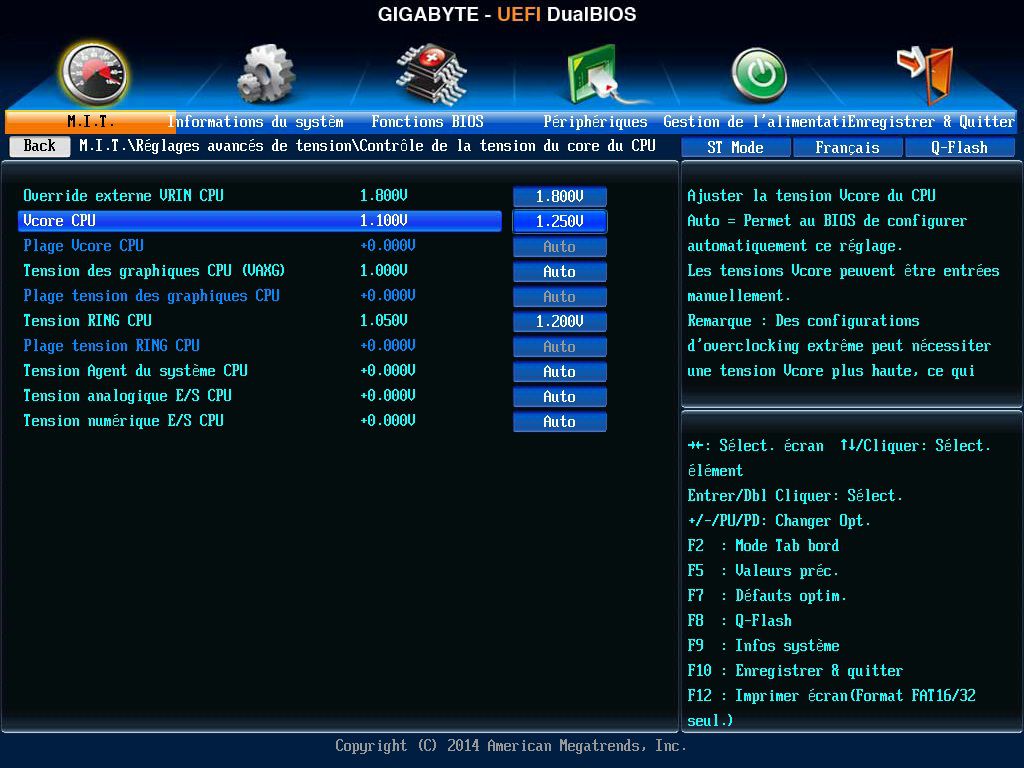Select the Override externe VRIN CPU row
1024x768 pixels.
(260, 196)
